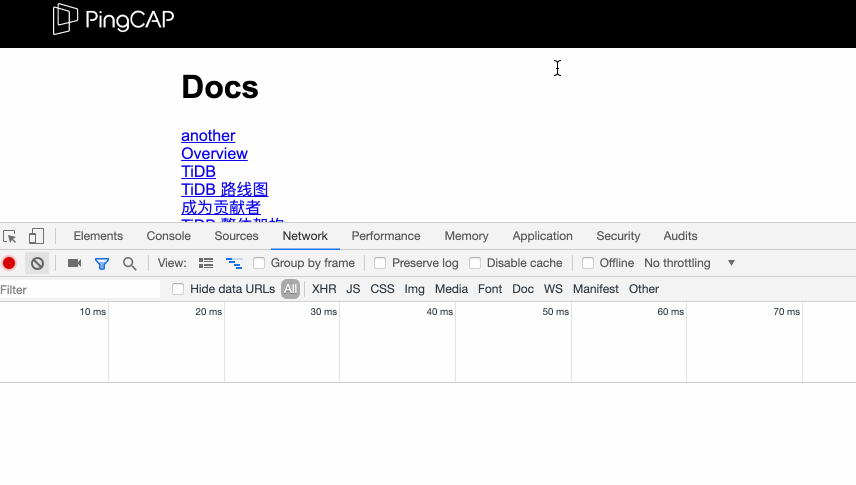856x485 pixels.
Task: Click the waterfall overview view icon
Action: (x=234, y=263)
